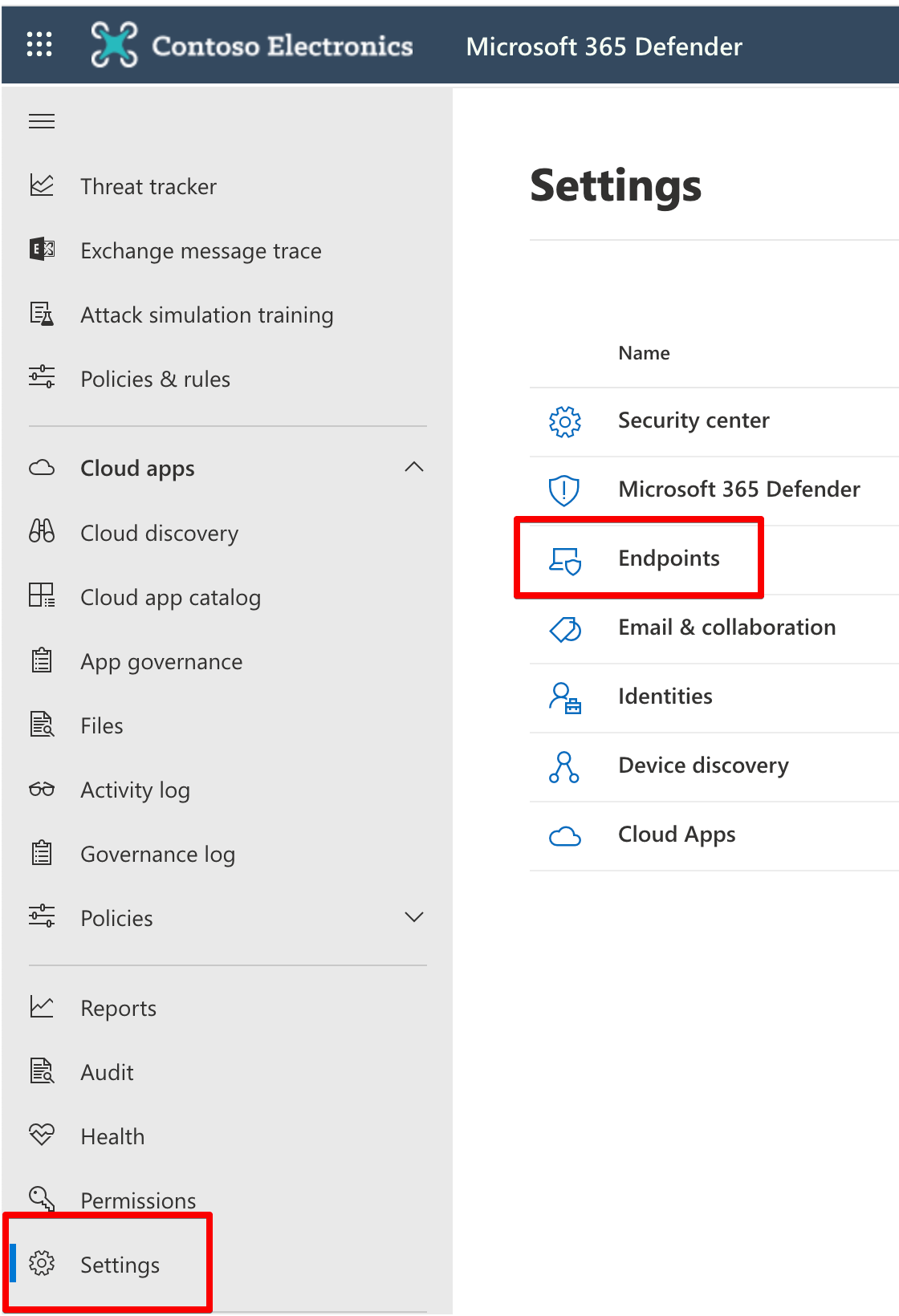899x1316 pixels.
Task: Click the Identities person icon
Action: pyautogui.click(x=565, y=698)
